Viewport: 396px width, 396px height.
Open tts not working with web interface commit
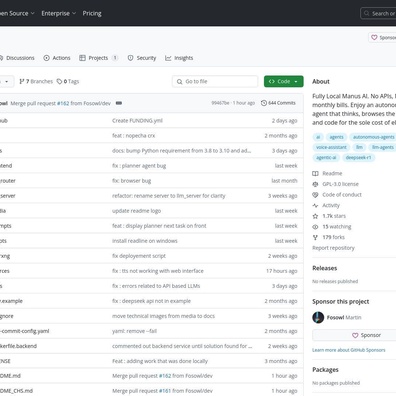158,271
